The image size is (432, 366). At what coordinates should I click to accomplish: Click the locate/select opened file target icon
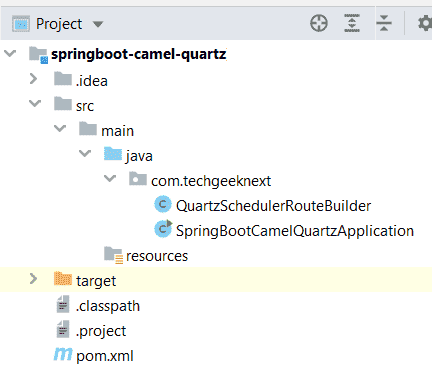[319, 23]
